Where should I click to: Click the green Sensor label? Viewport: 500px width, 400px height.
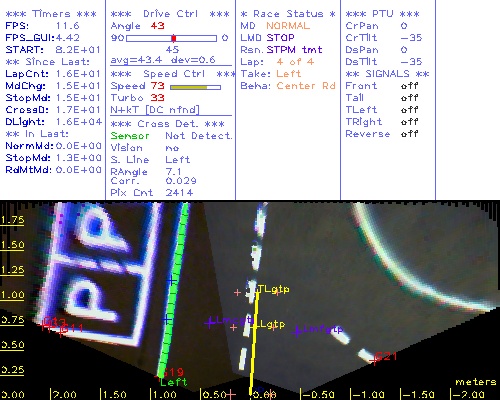pos(130,136)
